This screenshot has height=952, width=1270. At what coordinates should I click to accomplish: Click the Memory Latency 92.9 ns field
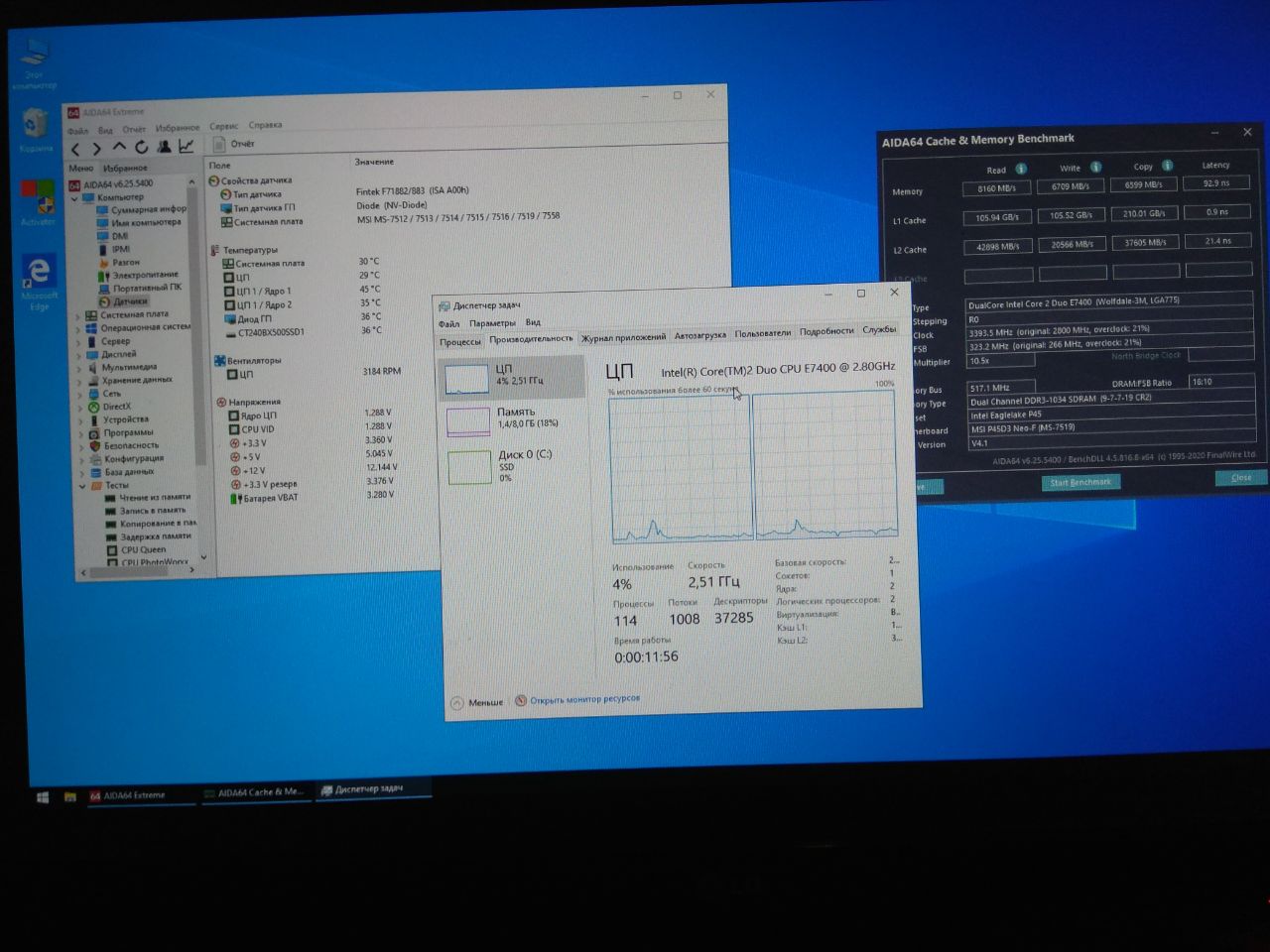click(1216, 182)
